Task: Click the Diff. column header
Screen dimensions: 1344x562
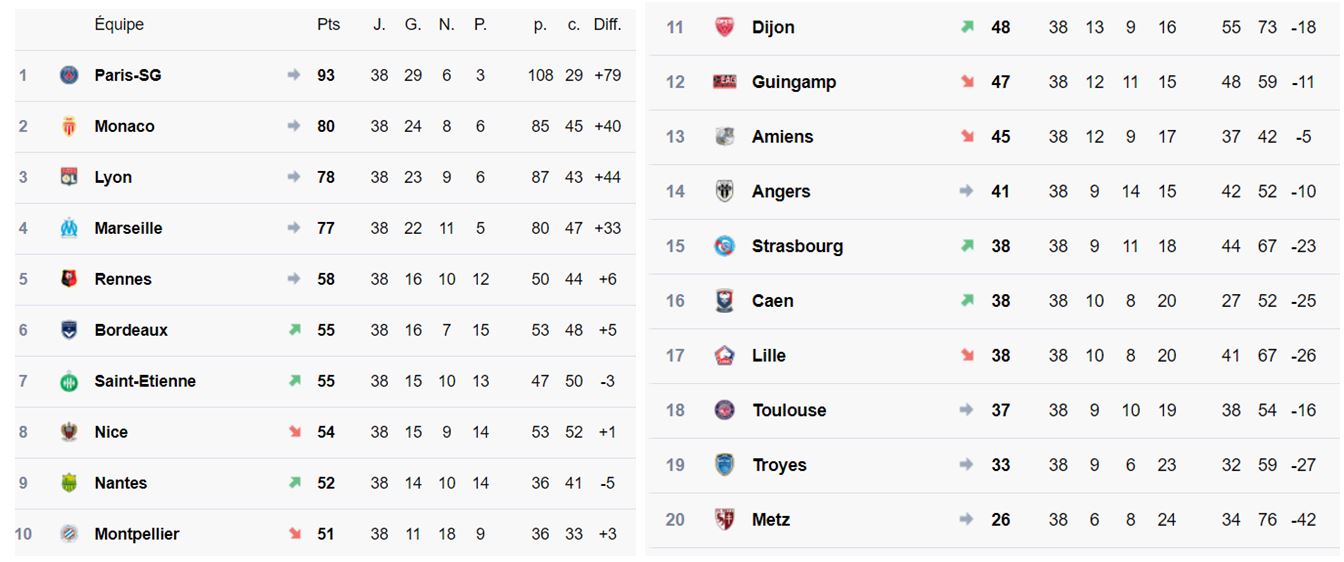Action: click(x=607, y=24)
